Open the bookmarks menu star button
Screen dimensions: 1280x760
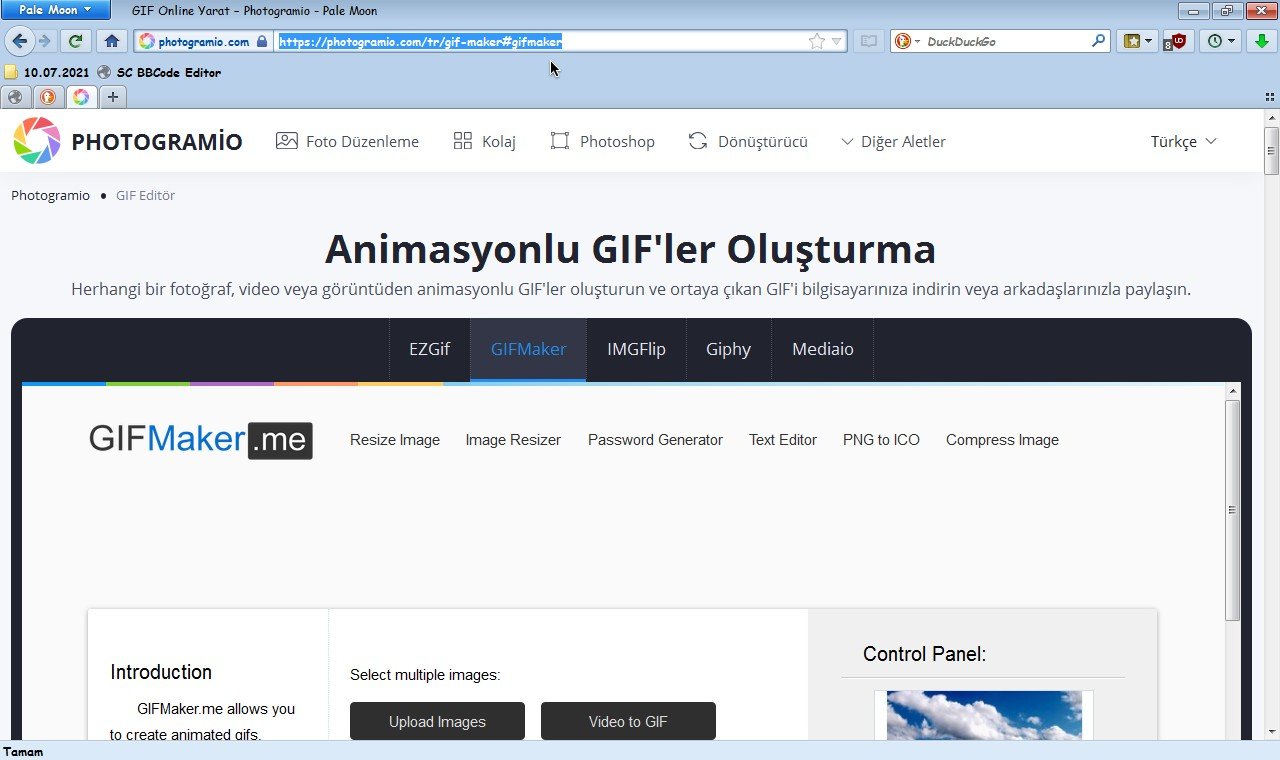[x=1138, y=41]
